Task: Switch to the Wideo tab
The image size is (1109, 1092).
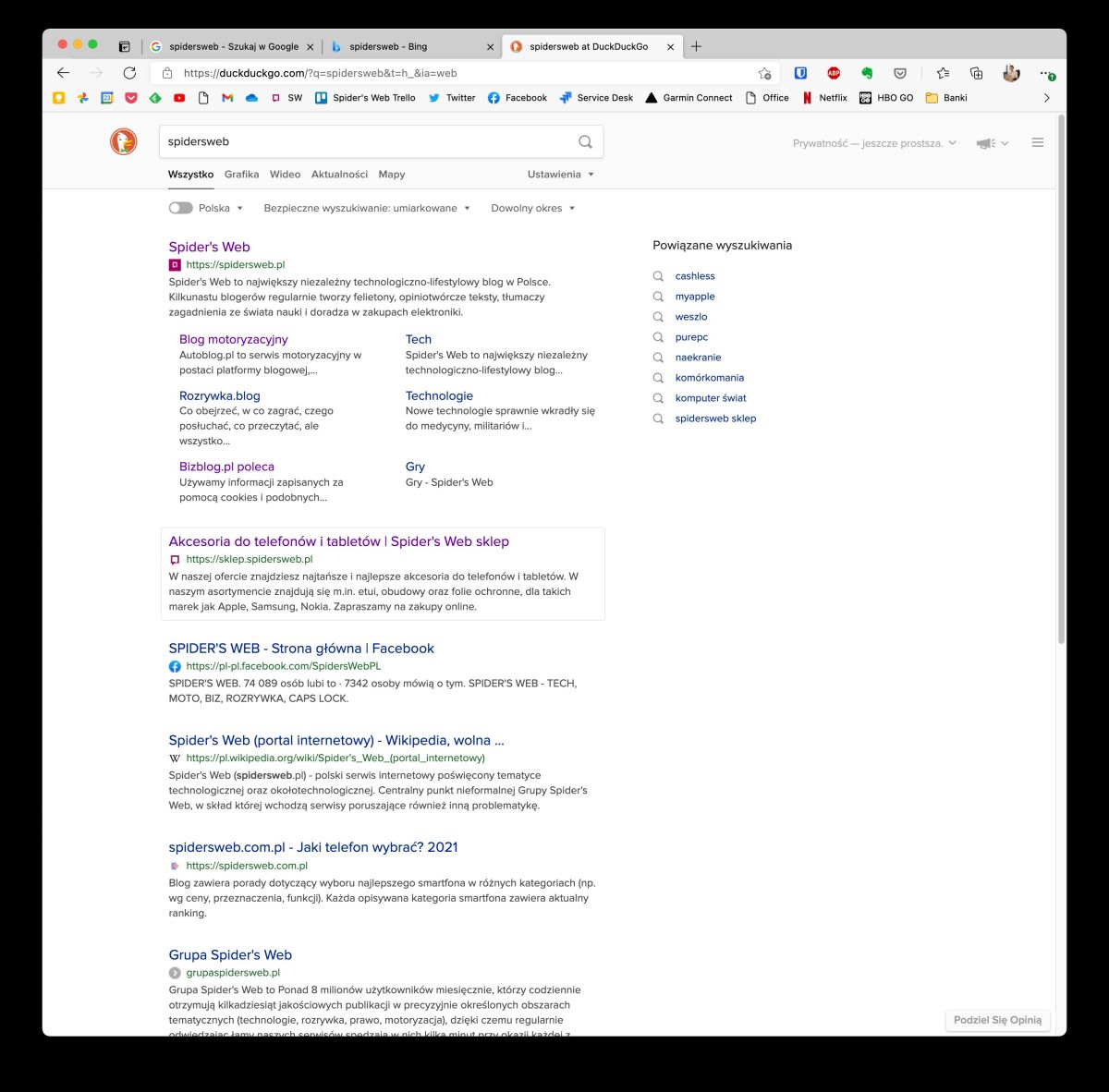Action: (285, 174)
